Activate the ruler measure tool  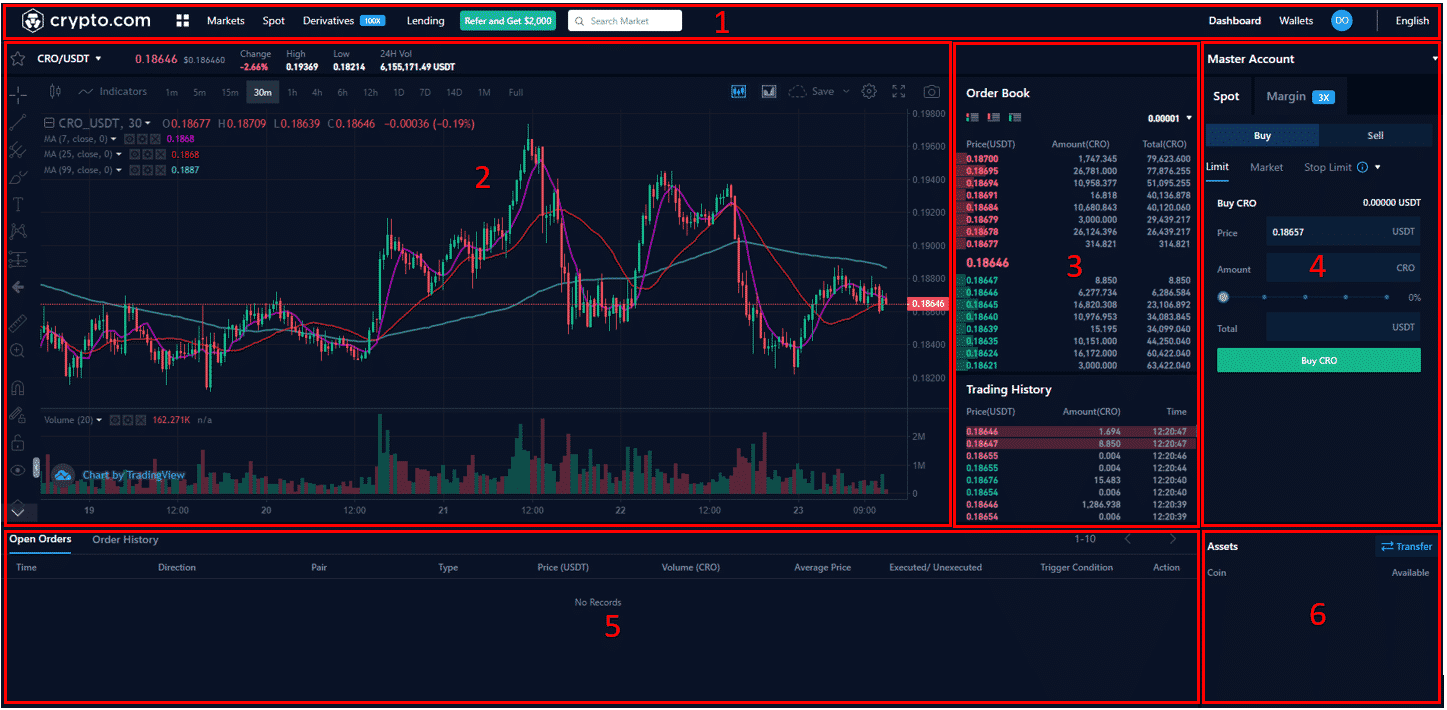(x=18, y=324)
